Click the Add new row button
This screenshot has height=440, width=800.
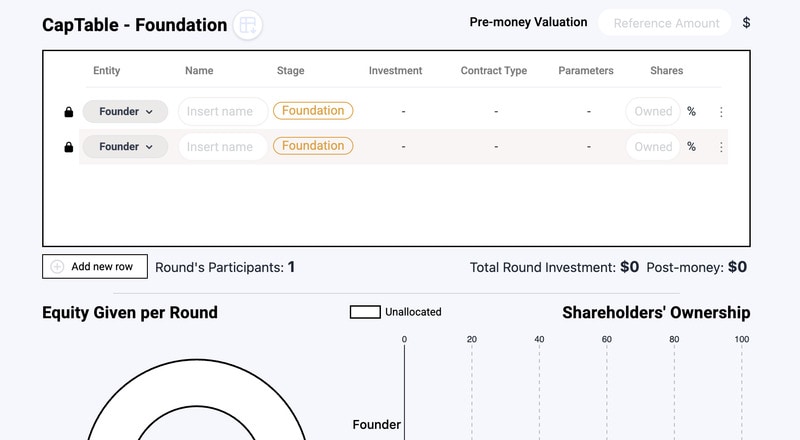95,267
